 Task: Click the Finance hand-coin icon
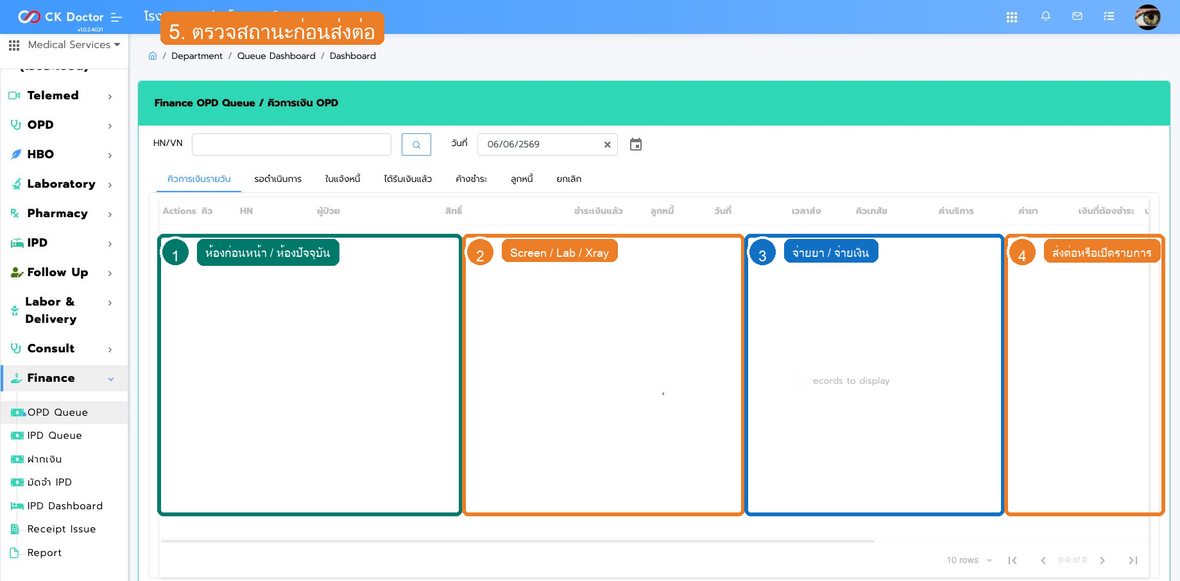click(16, 378)
